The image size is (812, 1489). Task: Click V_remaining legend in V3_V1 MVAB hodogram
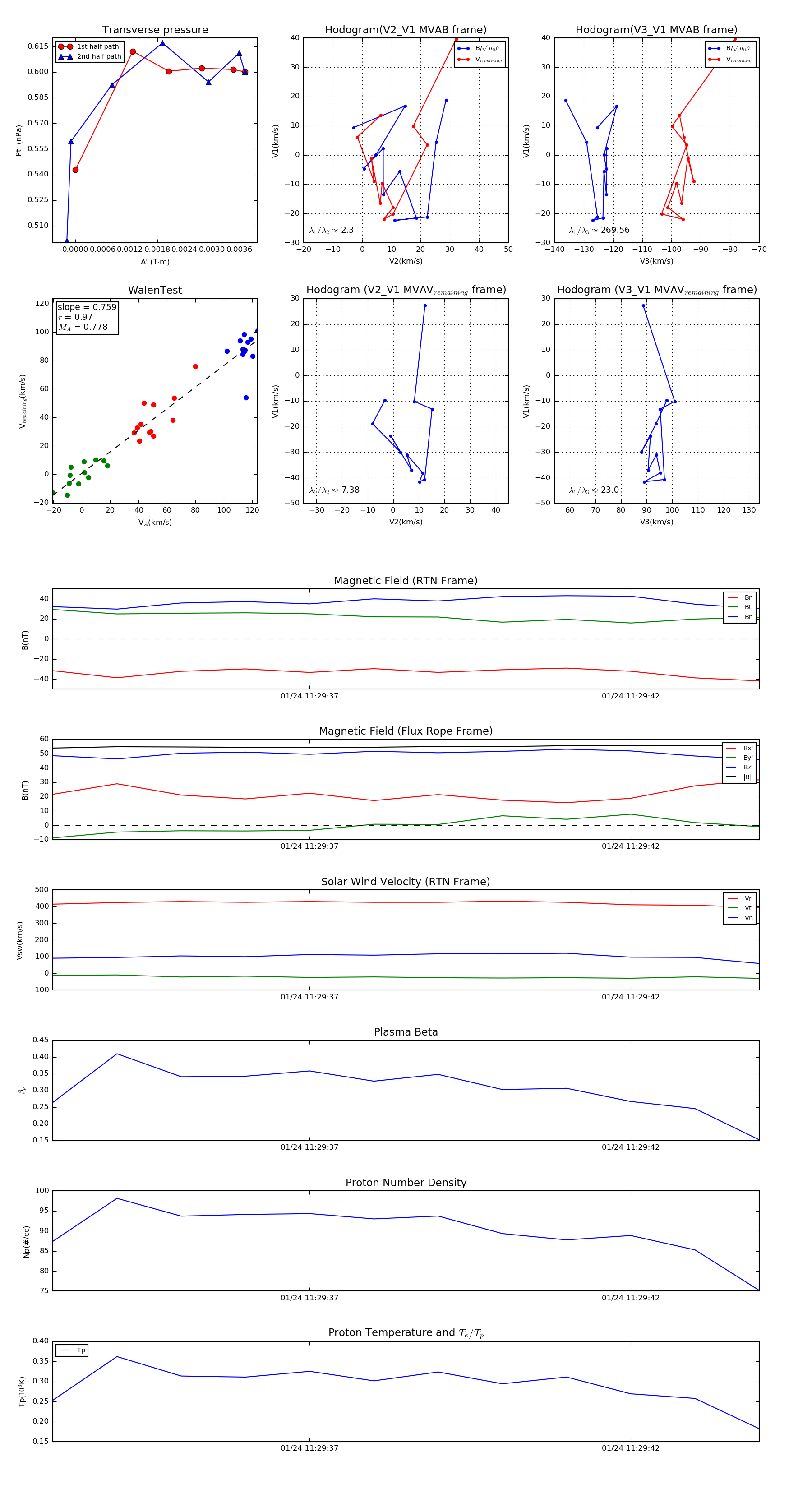pyautogui.click(x=730, y=60)
